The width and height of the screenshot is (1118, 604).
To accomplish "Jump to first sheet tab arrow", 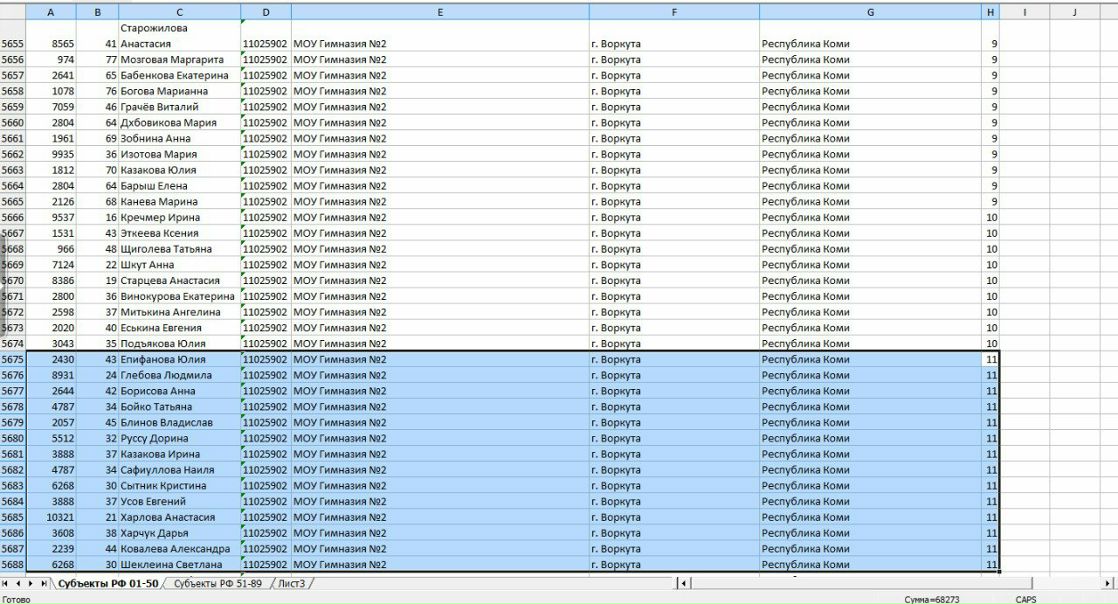I will click(x=6, y=582).
